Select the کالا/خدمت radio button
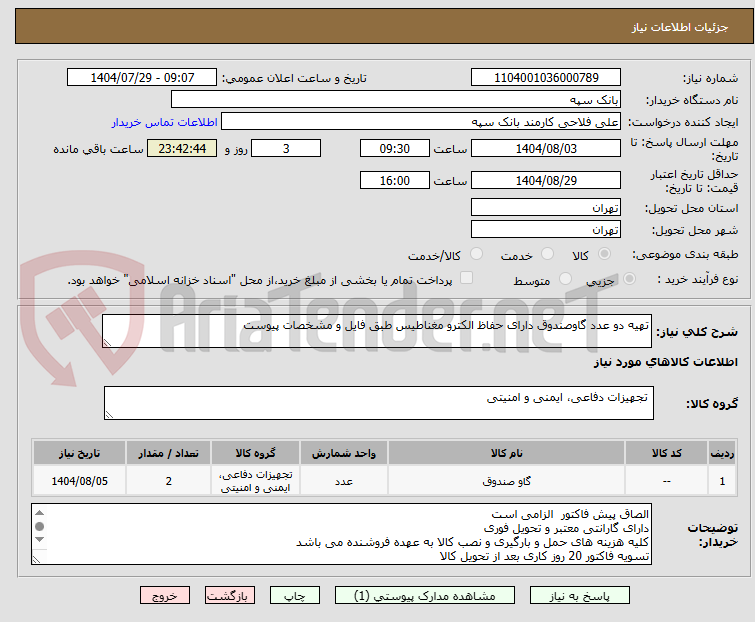 coord(476,254)
